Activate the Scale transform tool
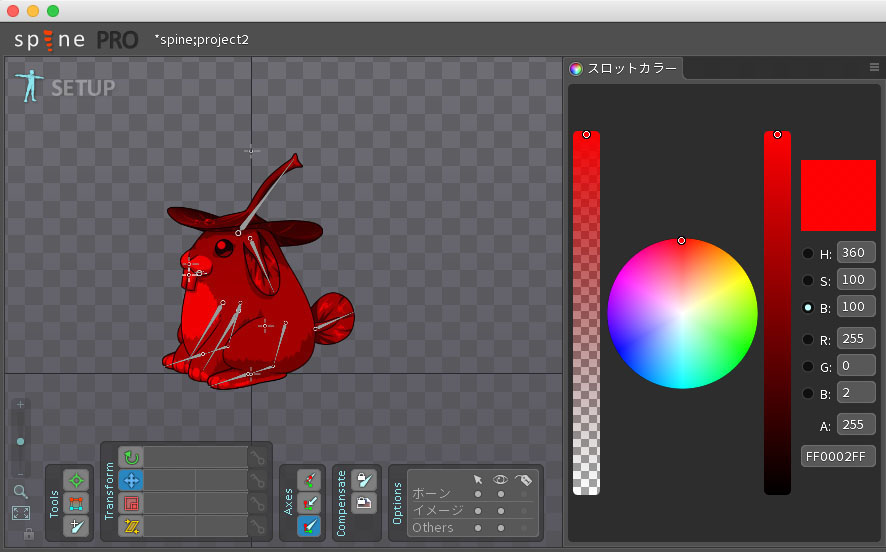886x552 pixels. [x=131, y=503]
